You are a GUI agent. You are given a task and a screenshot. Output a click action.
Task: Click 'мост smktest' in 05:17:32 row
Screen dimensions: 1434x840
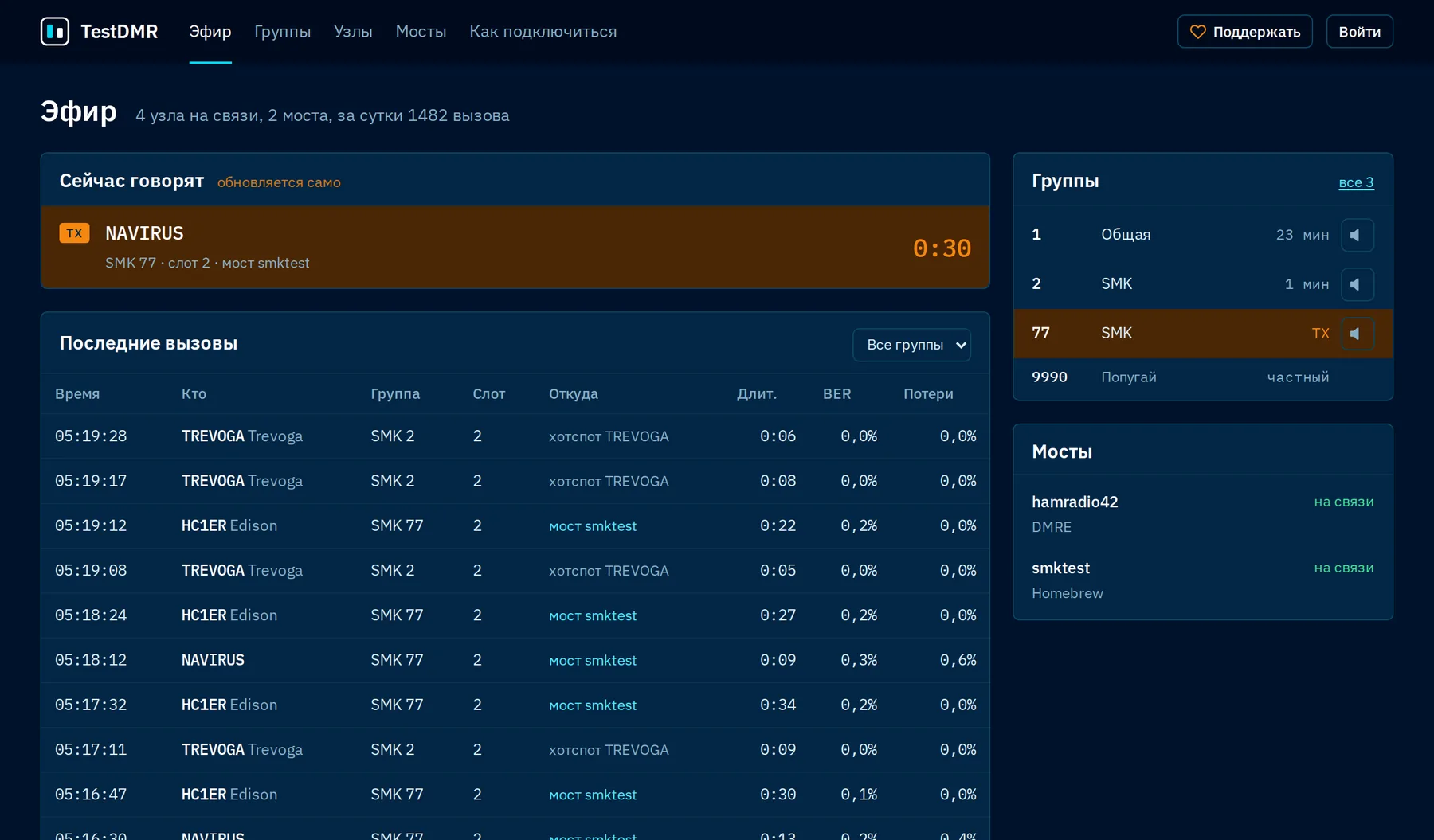click(593, 705)
